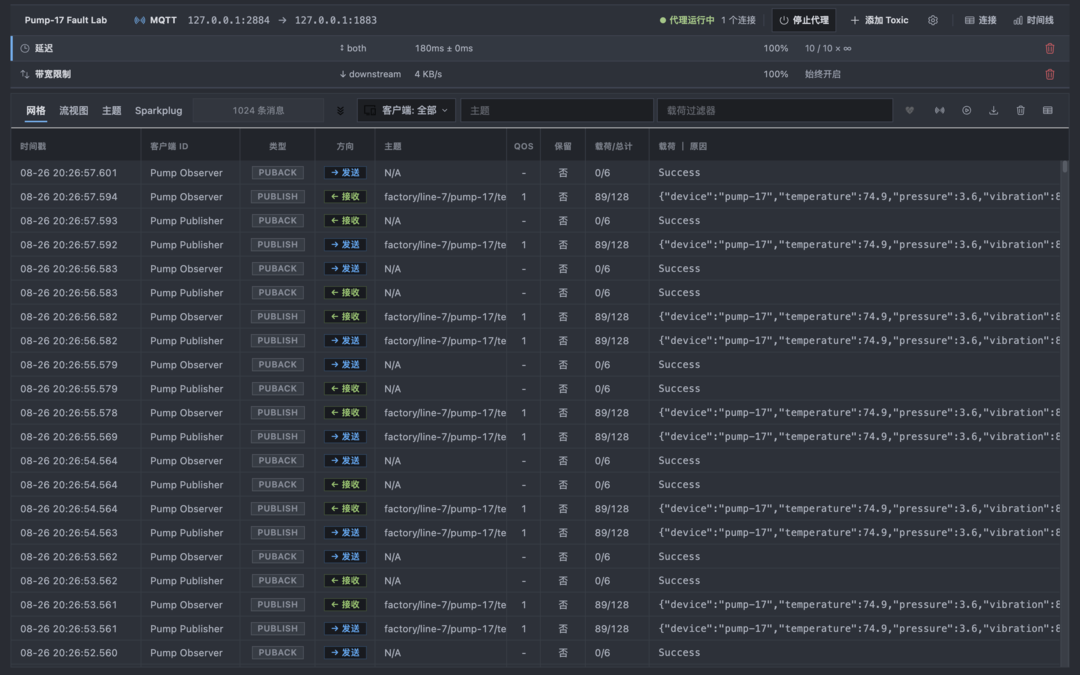Click the Success result in the 20:26:52.560 row

pos(679,652)
